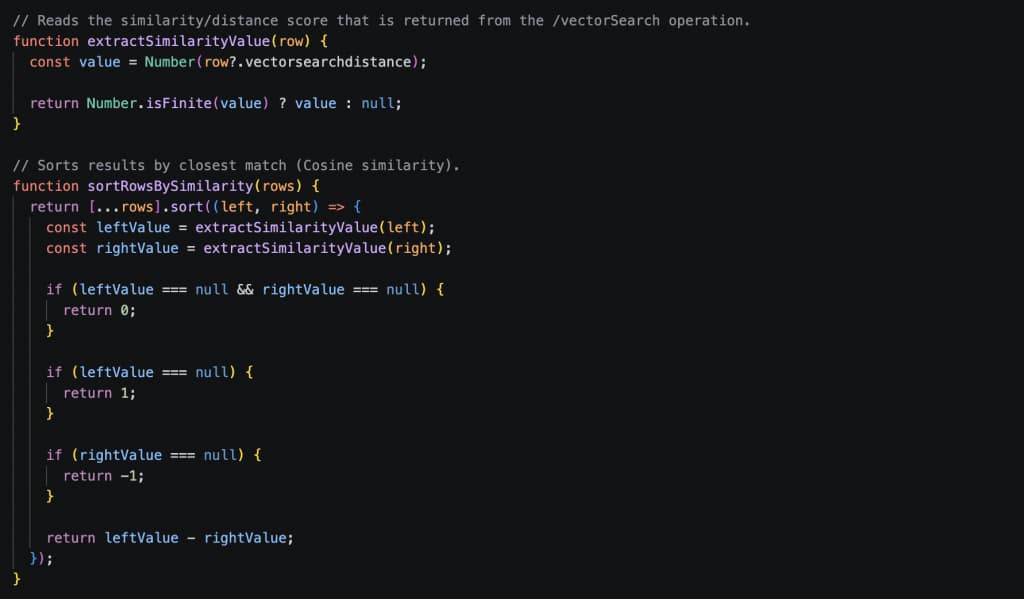Click the 'return 1;' statement
The height and width of the screenshot is (599, 1024).
[x=99, y=393]
